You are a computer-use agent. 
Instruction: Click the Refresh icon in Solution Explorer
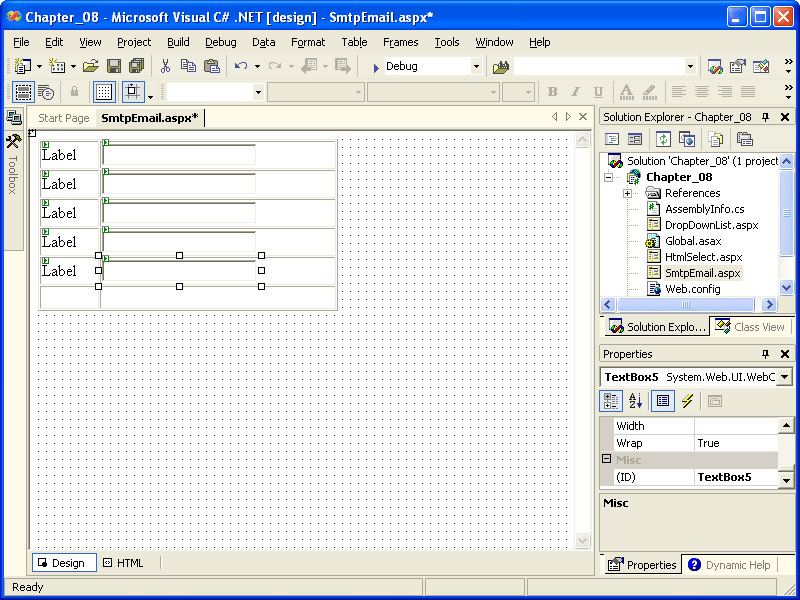(x=663, y=139)
